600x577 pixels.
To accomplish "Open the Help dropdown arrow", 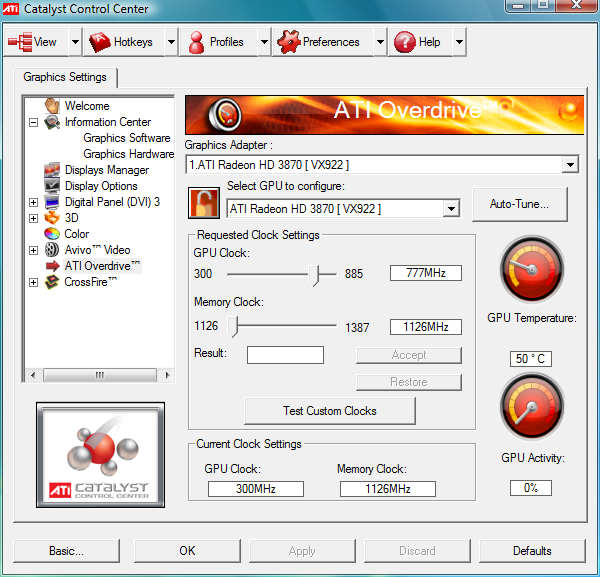I will (459, 42).
